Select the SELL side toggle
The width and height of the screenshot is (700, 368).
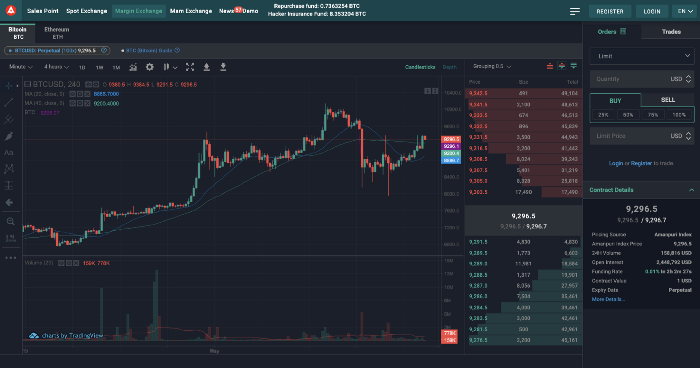[x=667, y=100]
